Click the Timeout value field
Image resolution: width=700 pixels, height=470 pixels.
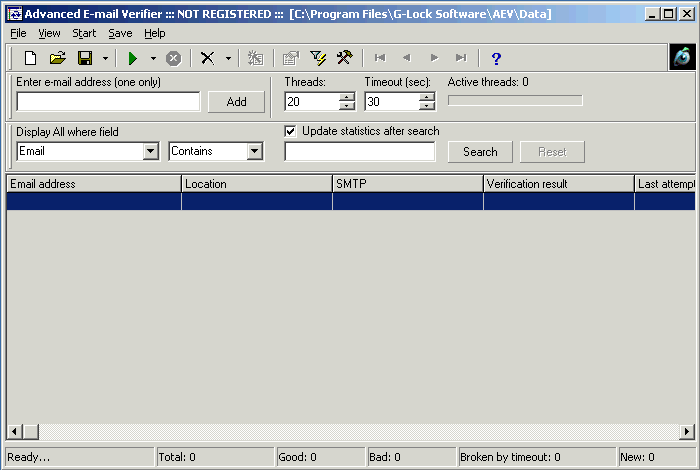392,102
